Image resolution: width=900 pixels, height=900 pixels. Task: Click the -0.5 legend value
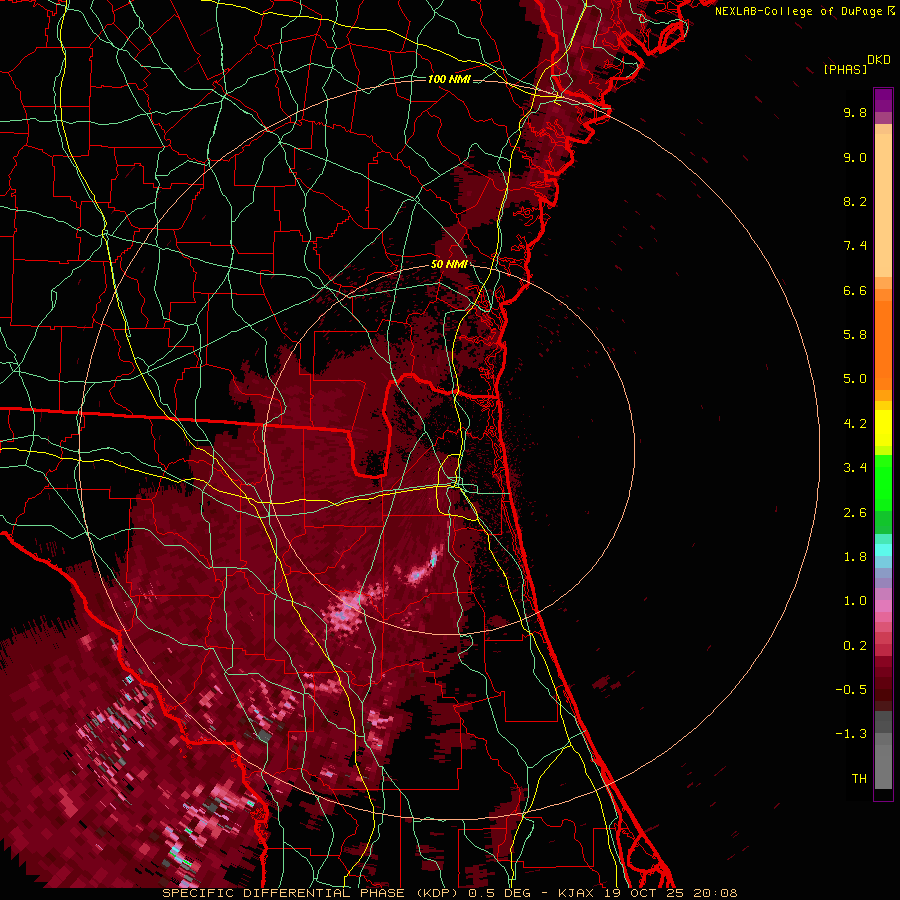click(x=851, y=690)
